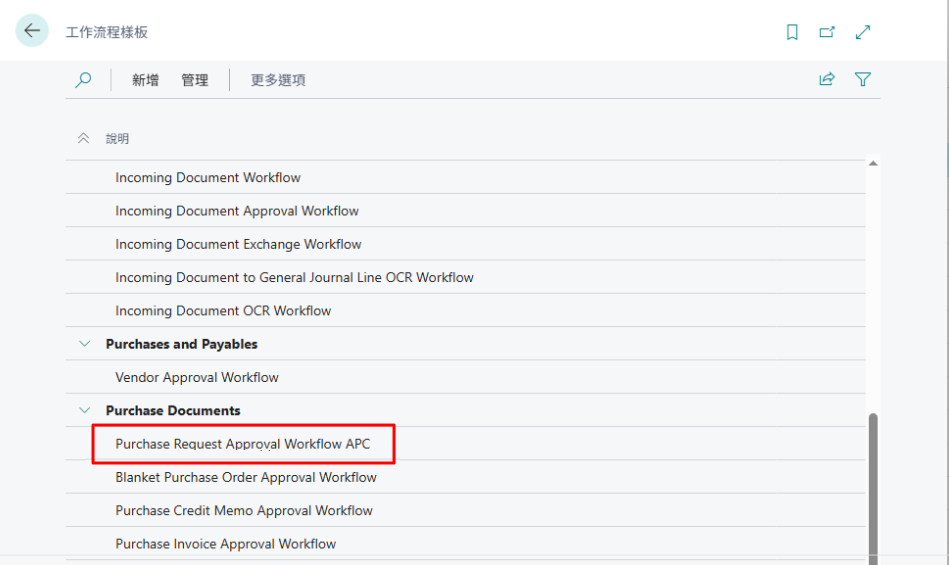949x565 pixels.
Task: Open page in new window icon
Action: [827, 32]
